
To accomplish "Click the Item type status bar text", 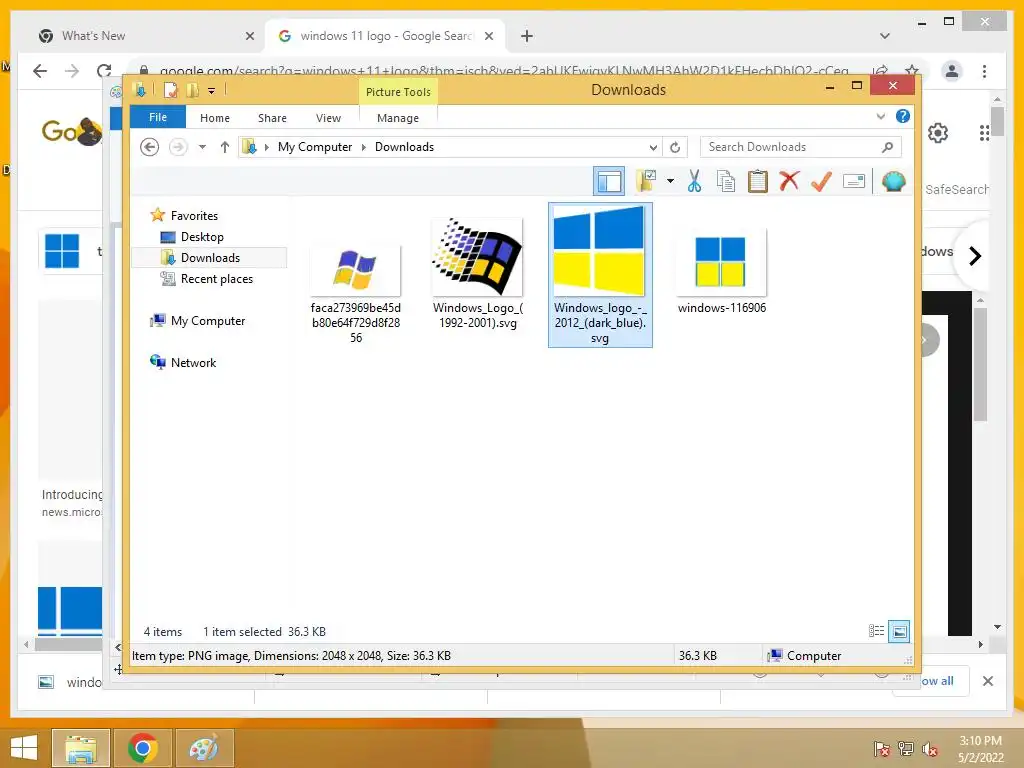I will 291,656.
